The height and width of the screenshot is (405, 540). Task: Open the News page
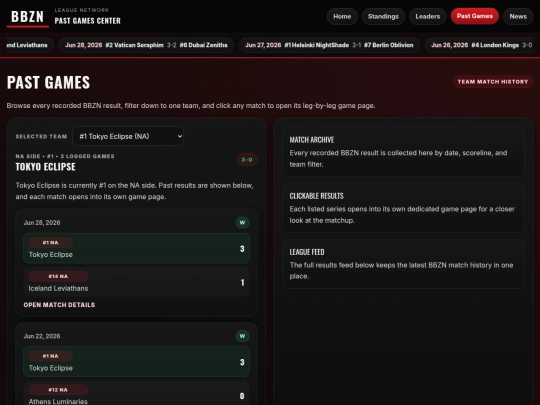[x=518, y=17]
